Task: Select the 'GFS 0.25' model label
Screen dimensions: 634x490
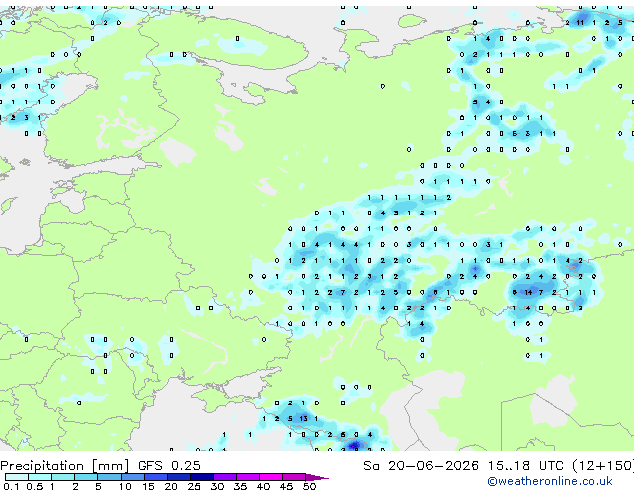Action: click(x=169, y=466)
